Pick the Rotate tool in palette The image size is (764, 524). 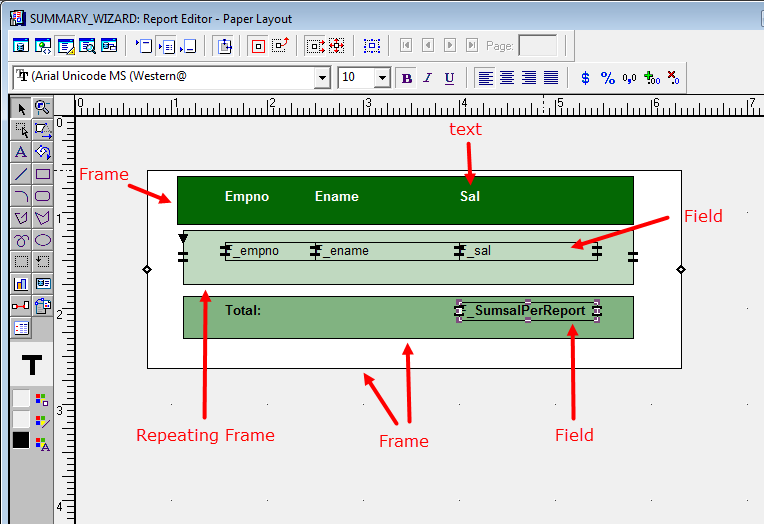coord(43,152)
